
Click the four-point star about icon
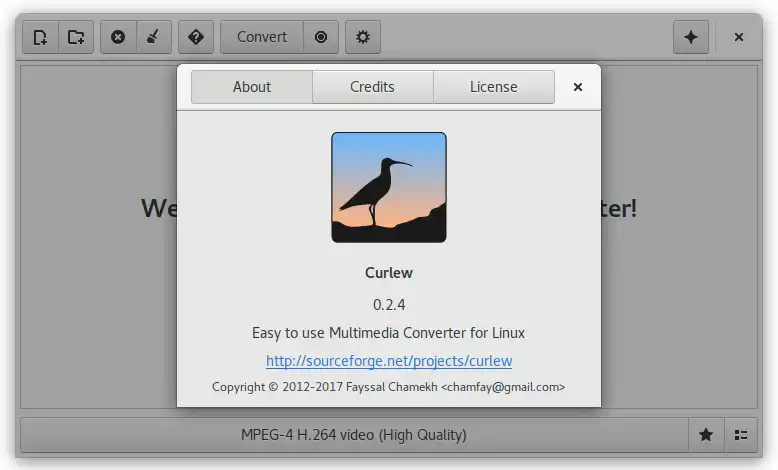[691, 37]
